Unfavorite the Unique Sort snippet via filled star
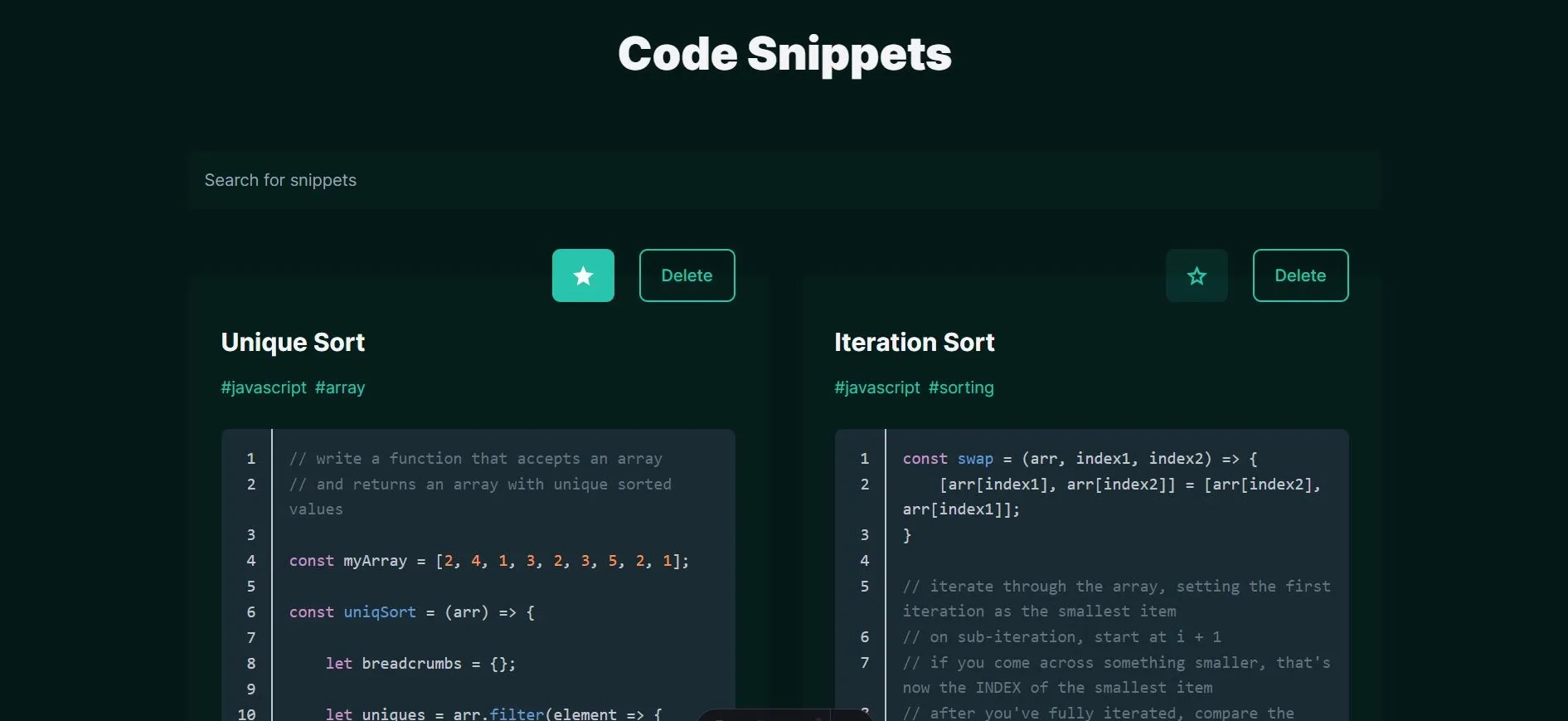The image size is (1568, 721). 583,275
